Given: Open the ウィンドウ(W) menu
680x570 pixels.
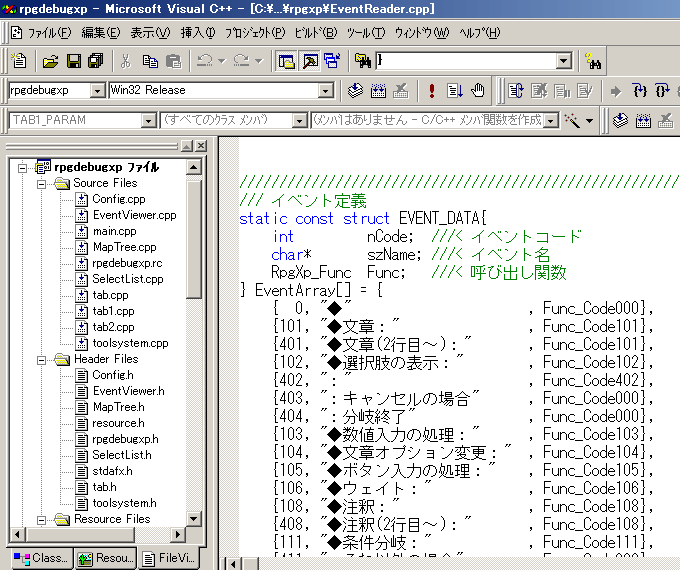Looking at the screenshot, I should [422, 33].
